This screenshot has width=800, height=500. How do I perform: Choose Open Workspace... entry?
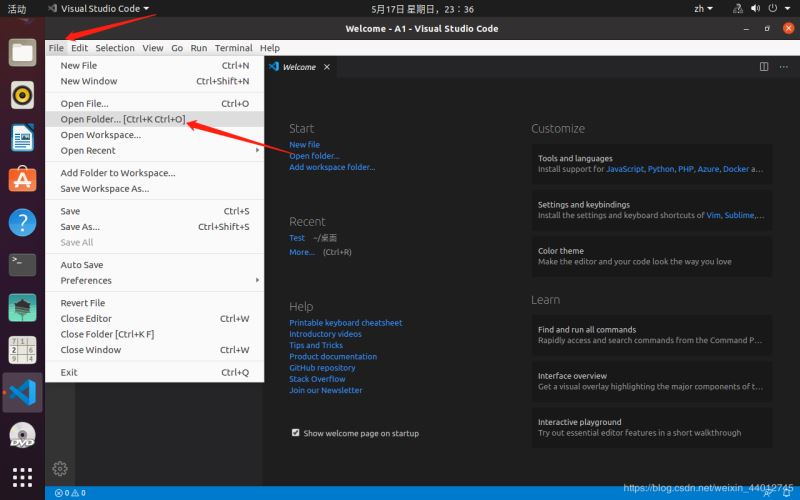coord(155,135)
